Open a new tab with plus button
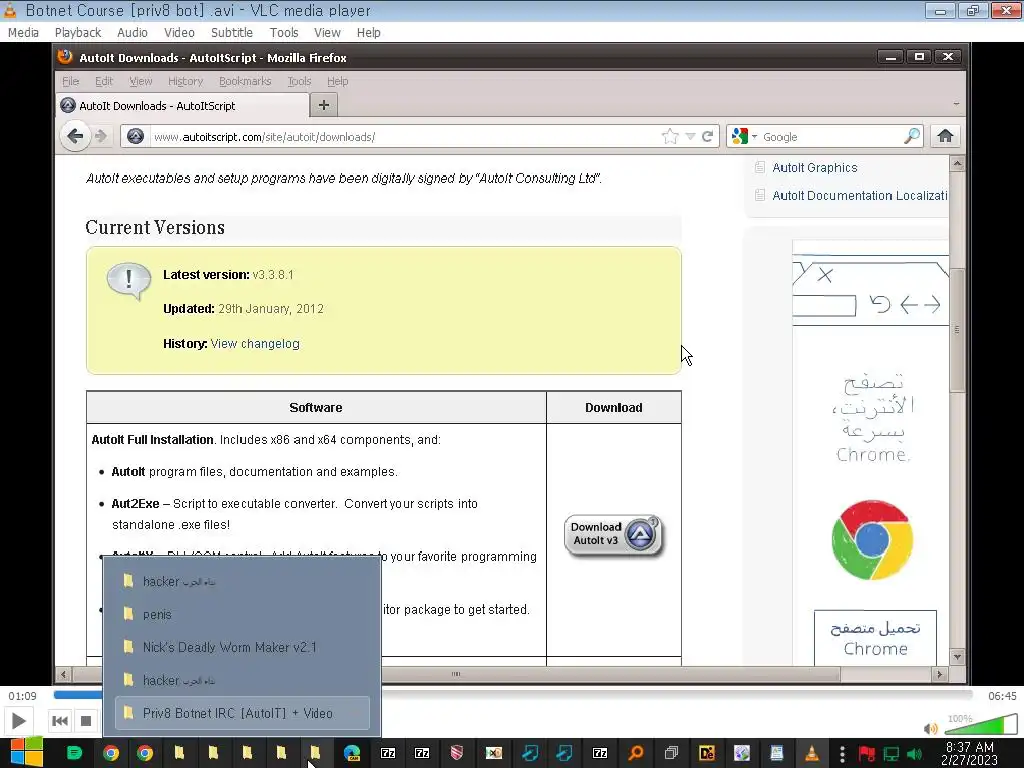The image size is (1024, 768). coord(323,105)
